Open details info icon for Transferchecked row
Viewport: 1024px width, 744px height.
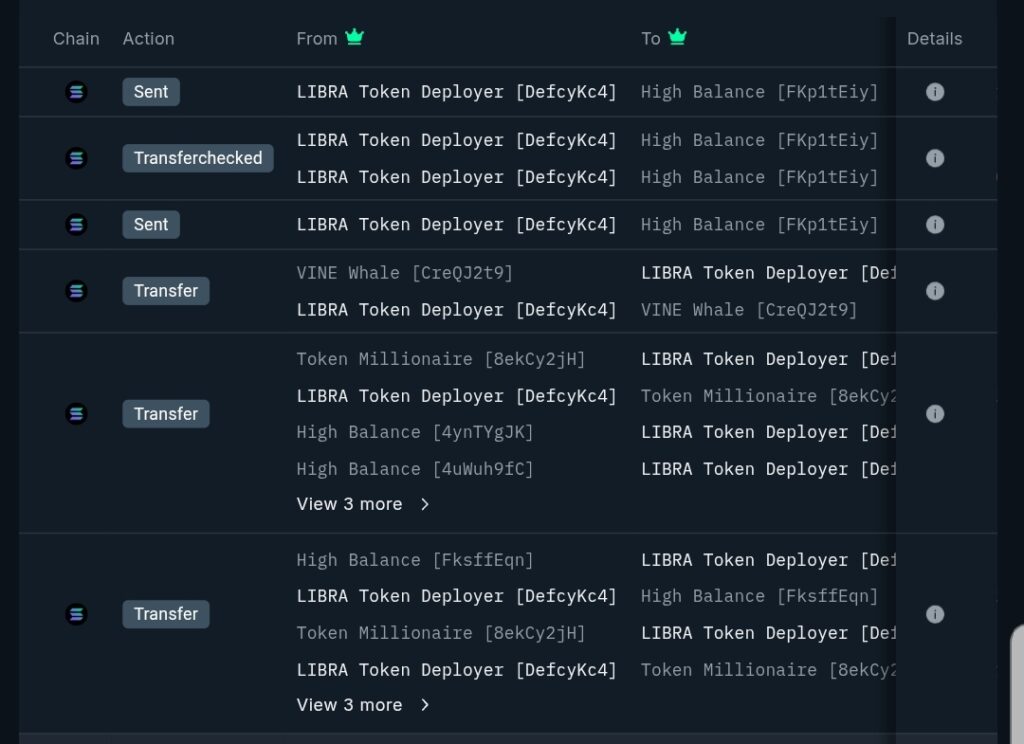[x=935, y=158]
